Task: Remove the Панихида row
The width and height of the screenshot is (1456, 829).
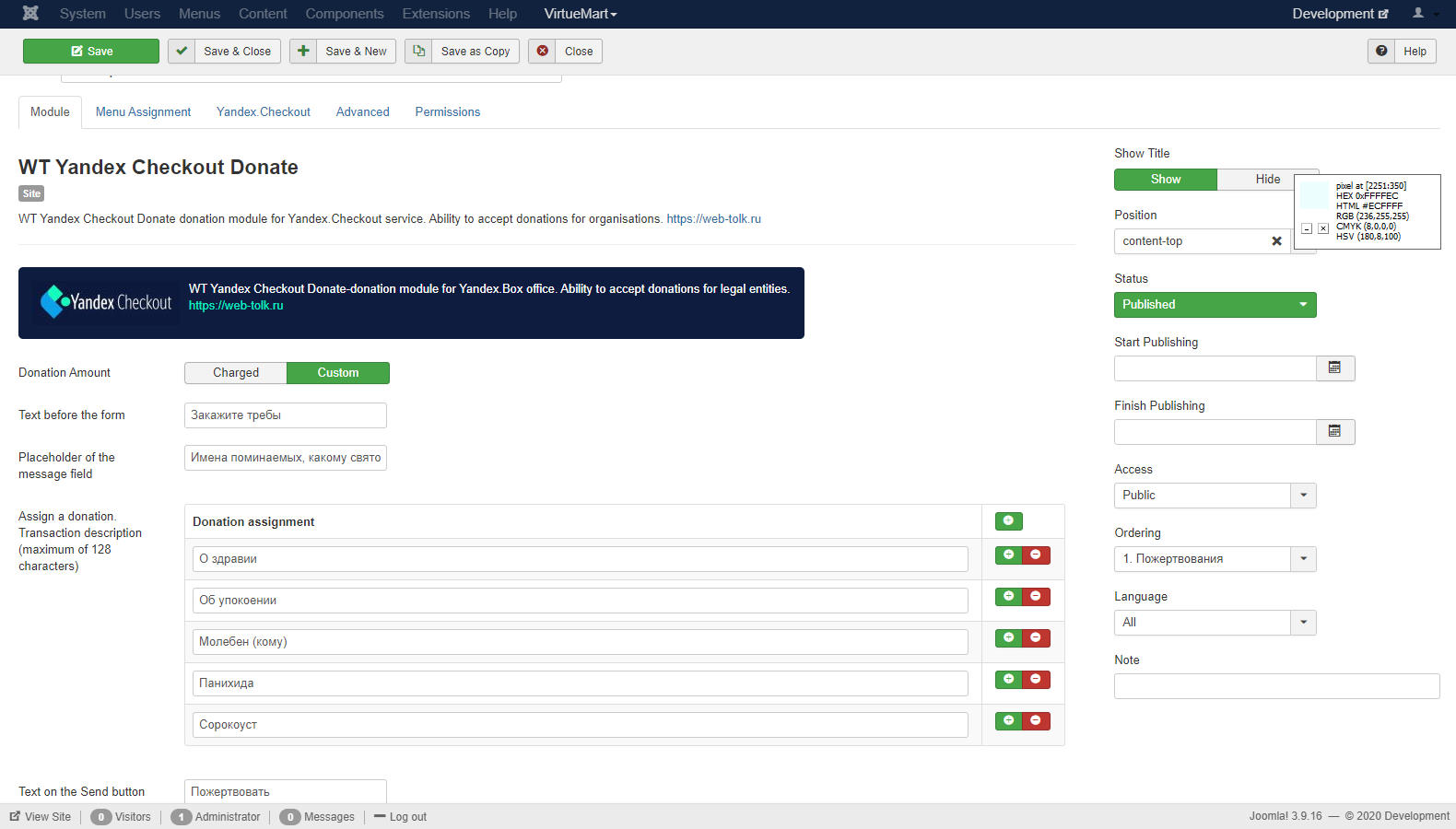Action: (x=1036, y=679)
